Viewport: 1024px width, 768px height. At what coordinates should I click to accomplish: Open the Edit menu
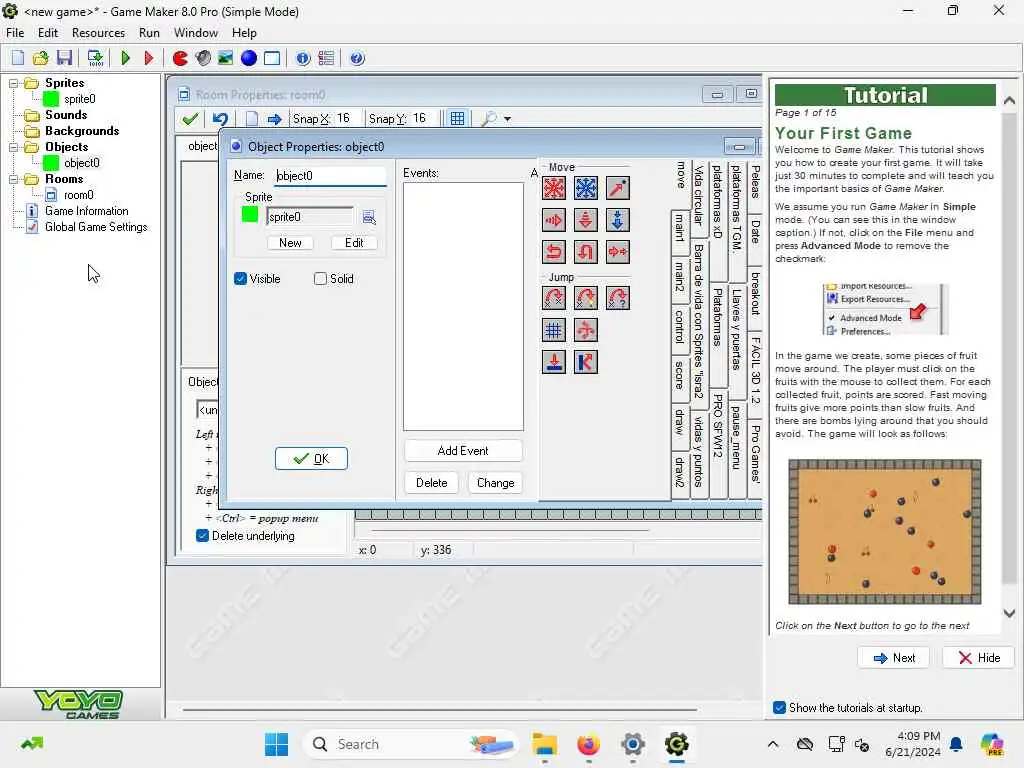point(48,33)
